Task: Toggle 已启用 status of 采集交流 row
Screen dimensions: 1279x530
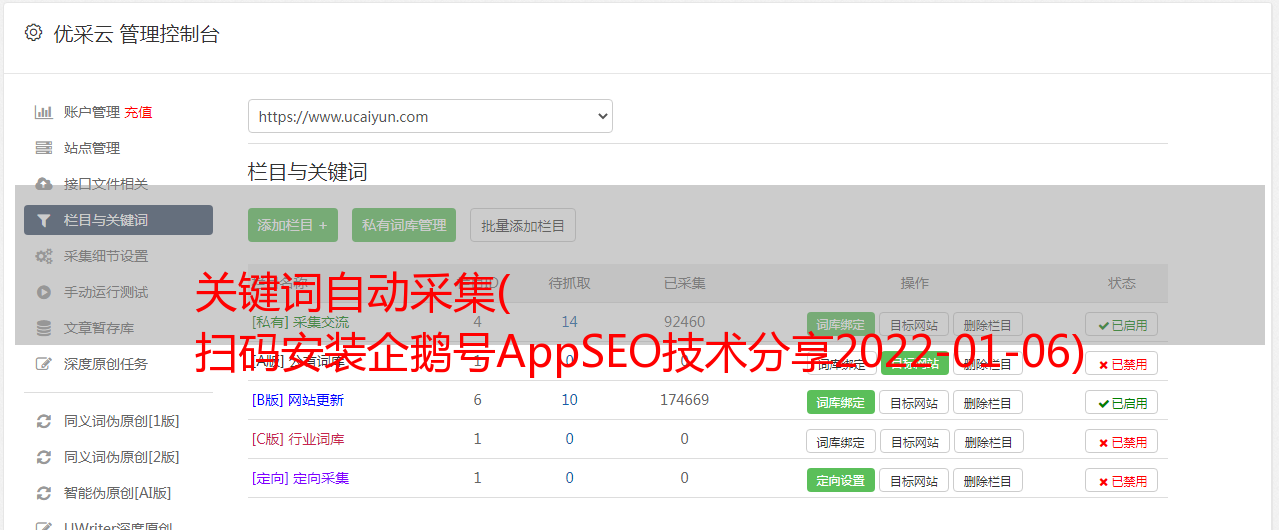Action: [1122, 325]
